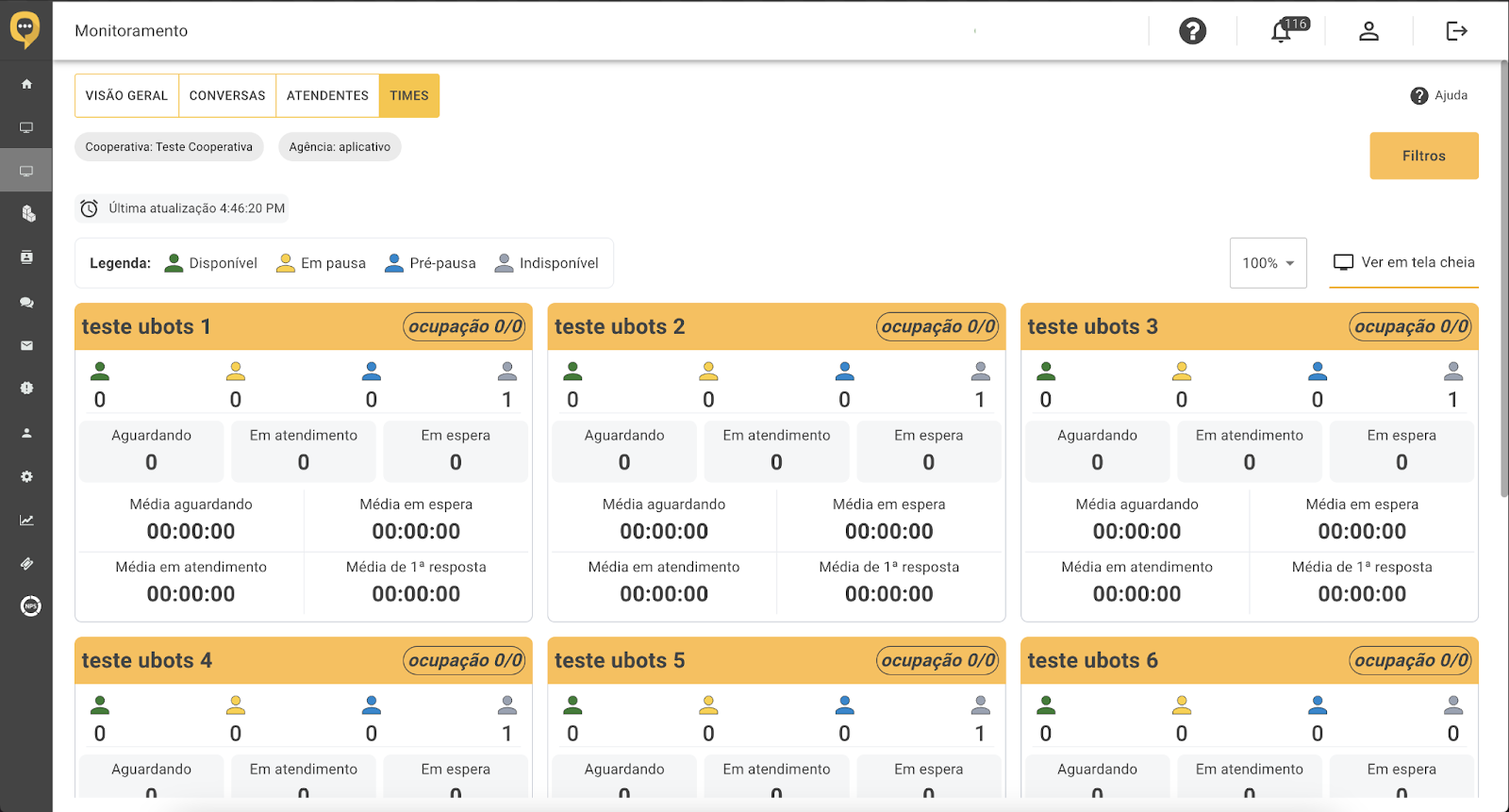Click the highlighted active monitor sidebar icon
Image resolution: width=1509 pixels, height=812 pixels.
26,171
